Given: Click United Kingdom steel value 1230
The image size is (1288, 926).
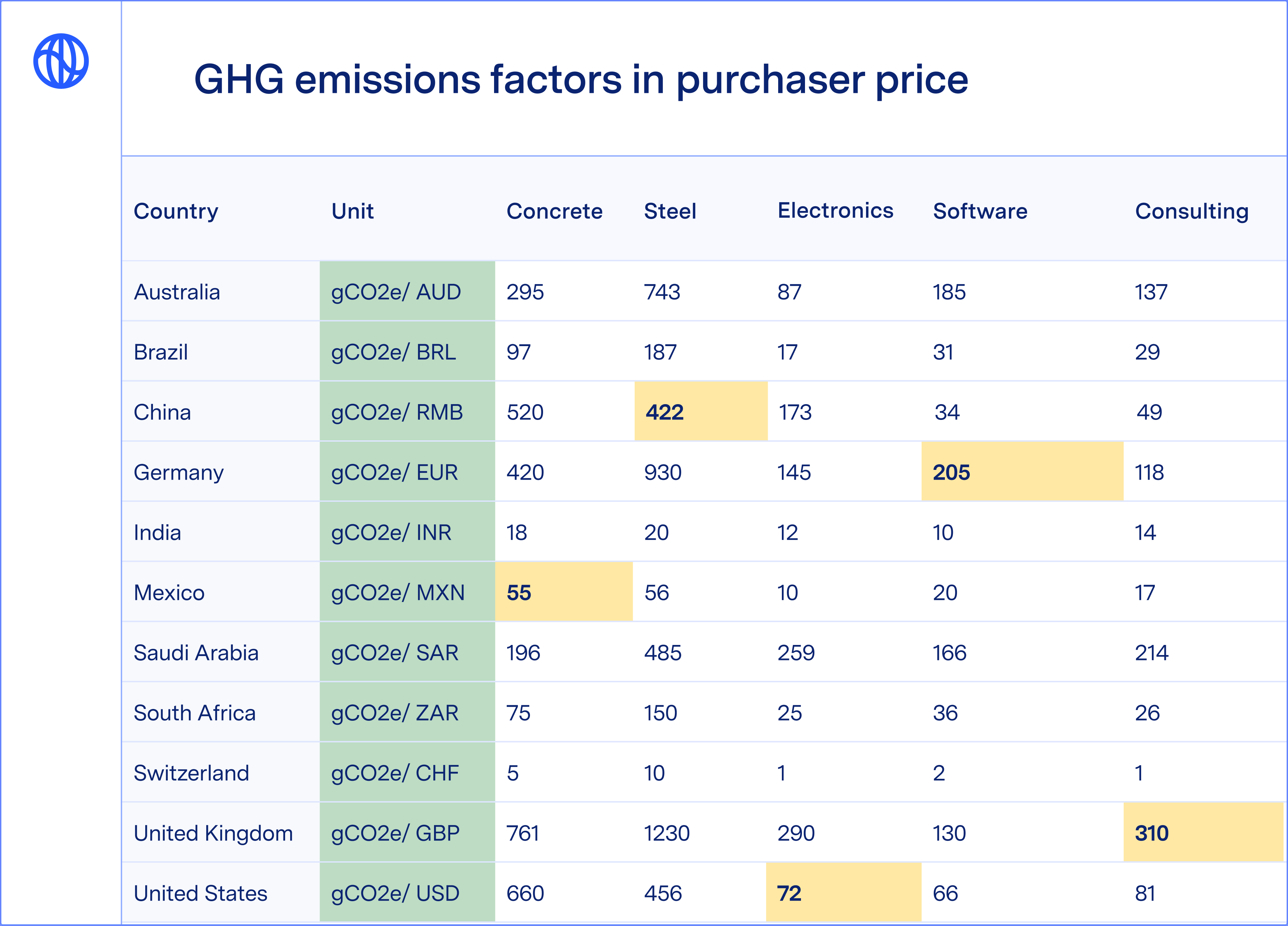Looking at the screenshot, I should 667,833.
